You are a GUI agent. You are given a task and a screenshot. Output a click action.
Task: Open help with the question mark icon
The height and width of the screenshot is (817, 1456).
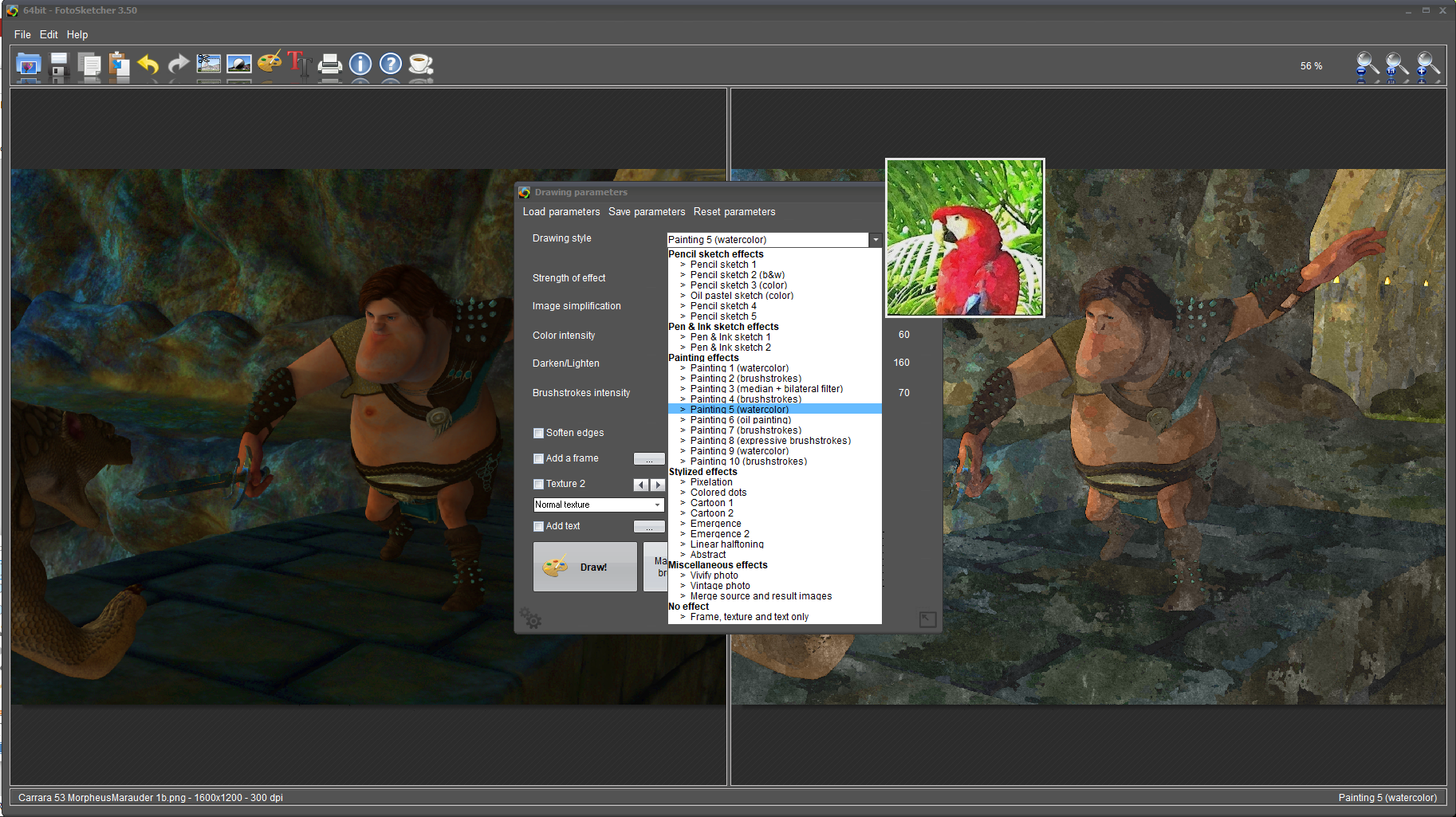(x=391, y=65)
